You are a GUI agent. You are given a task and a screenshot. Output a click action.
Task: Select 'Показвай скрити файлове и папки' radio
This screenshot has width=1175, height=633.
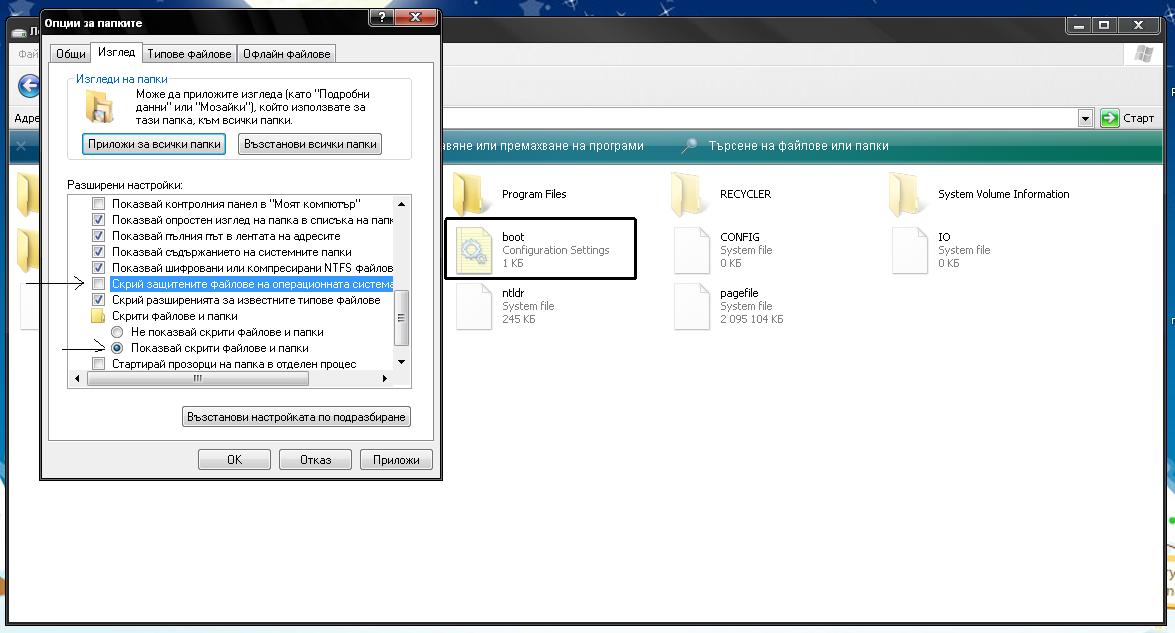coord(117,348)
